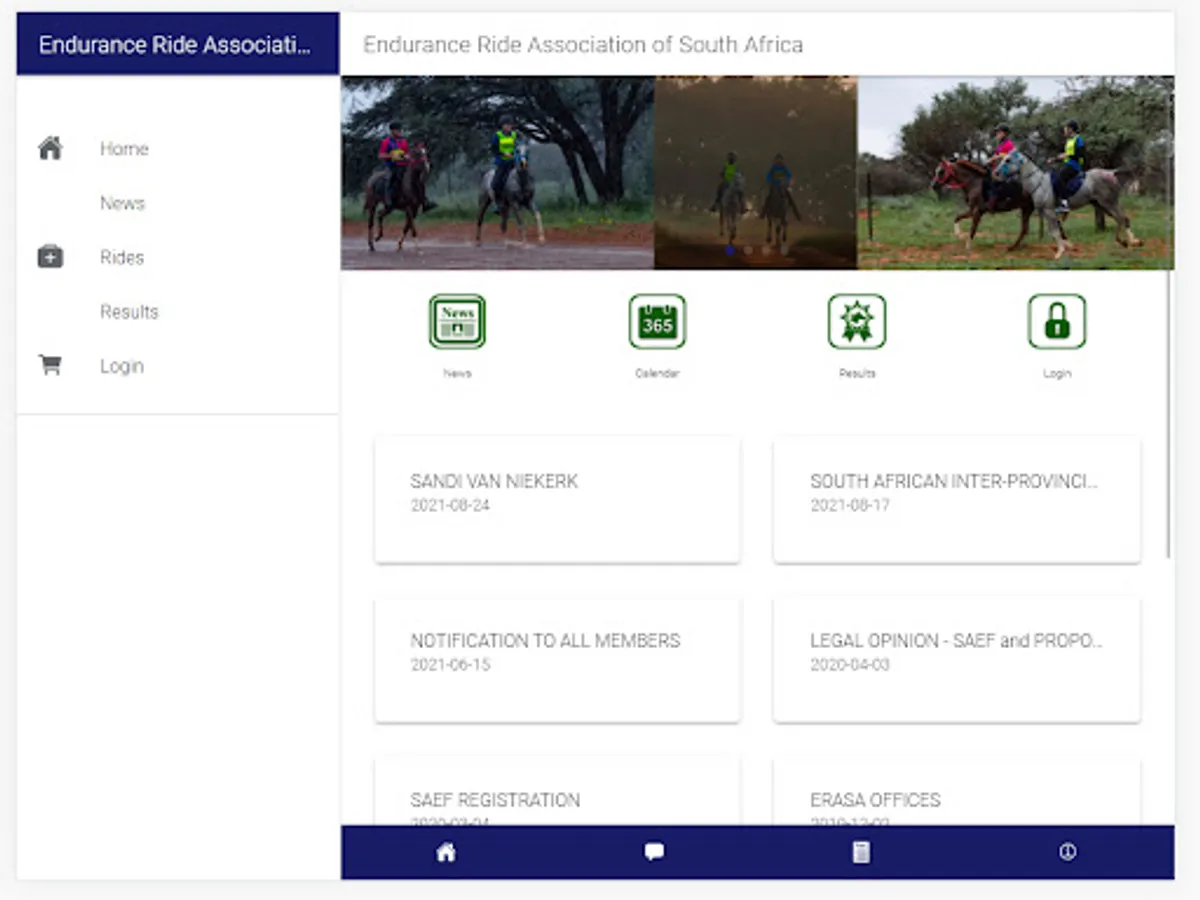Select Results in the side menu
The width and height of the screenshot is (1200, 900).
coord(129,312)
